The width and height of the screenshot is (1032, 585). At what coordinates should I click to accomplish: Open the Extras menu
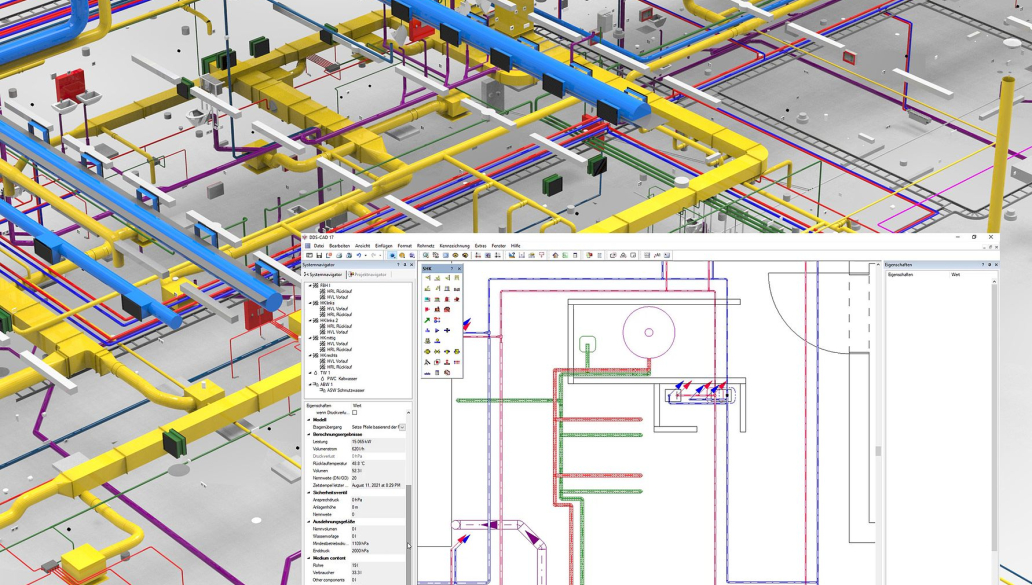pyautogui.click(x=480, y=246)
